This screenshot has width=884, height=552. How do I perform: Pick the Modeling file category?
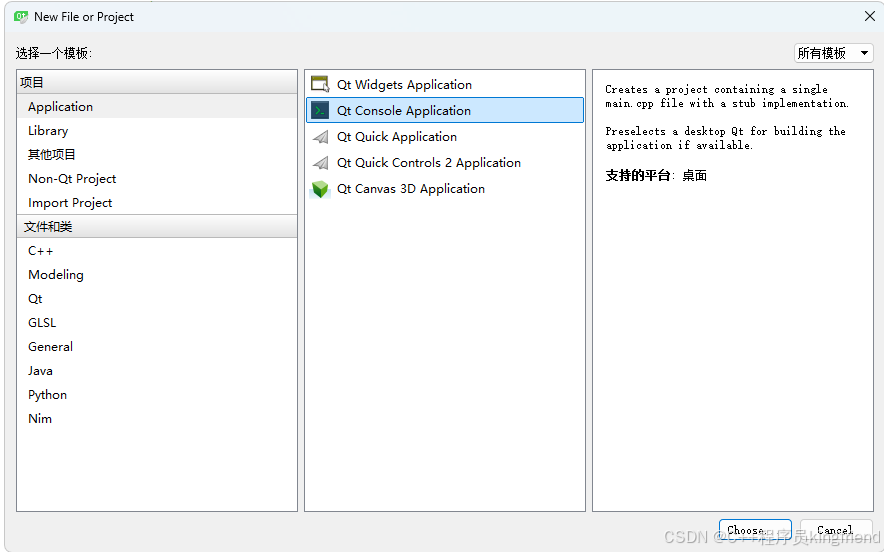tap(56, 275)
